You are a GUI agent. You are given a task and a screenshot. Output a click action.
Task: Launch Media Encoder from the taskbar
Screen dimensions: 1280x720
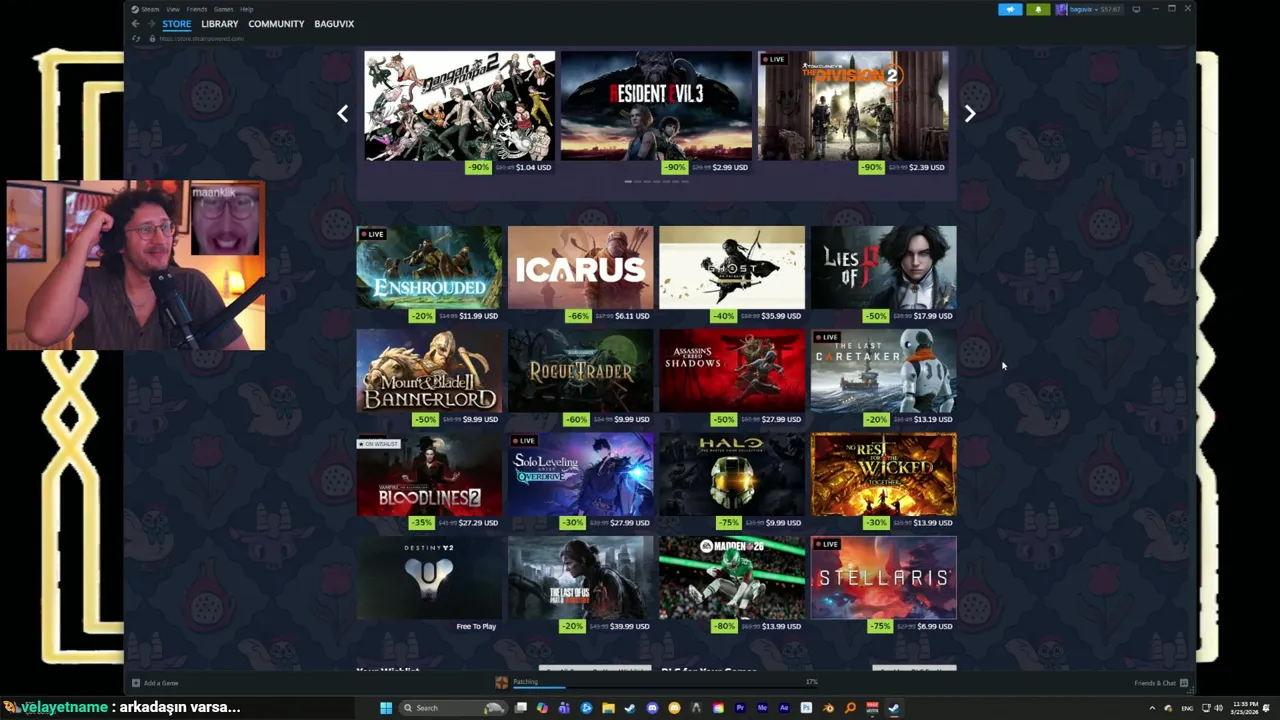point(762,708)
